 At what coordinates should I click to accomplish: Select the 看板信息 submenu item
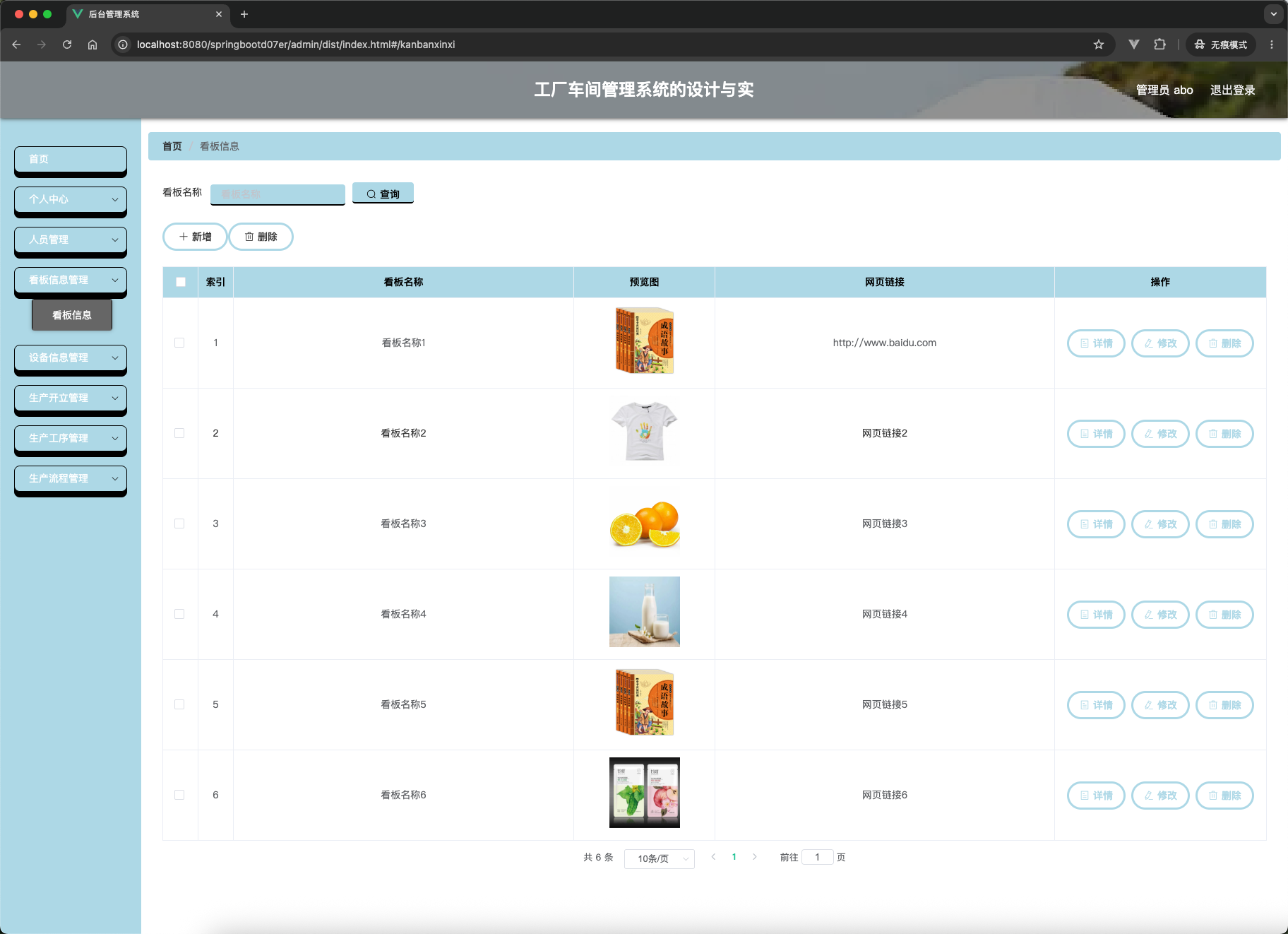(x=72, y=315)
